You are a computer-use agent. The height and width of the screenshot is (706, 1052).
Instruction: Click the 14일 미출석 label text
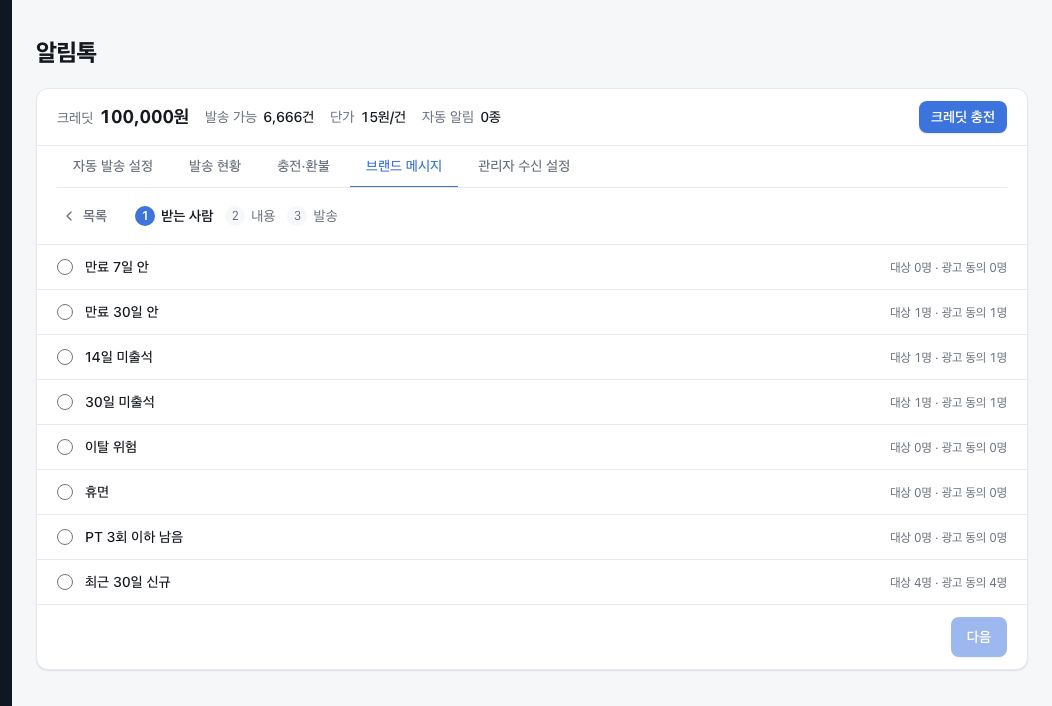(x=119, y=357)
